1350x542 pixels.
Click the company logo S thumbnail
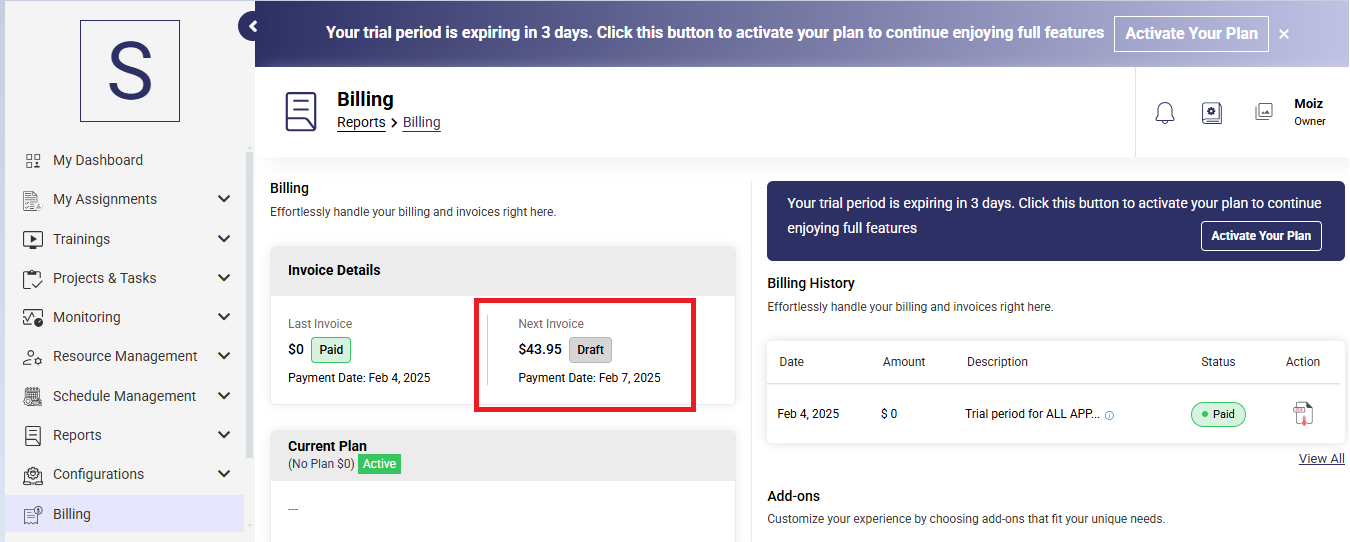130,71
